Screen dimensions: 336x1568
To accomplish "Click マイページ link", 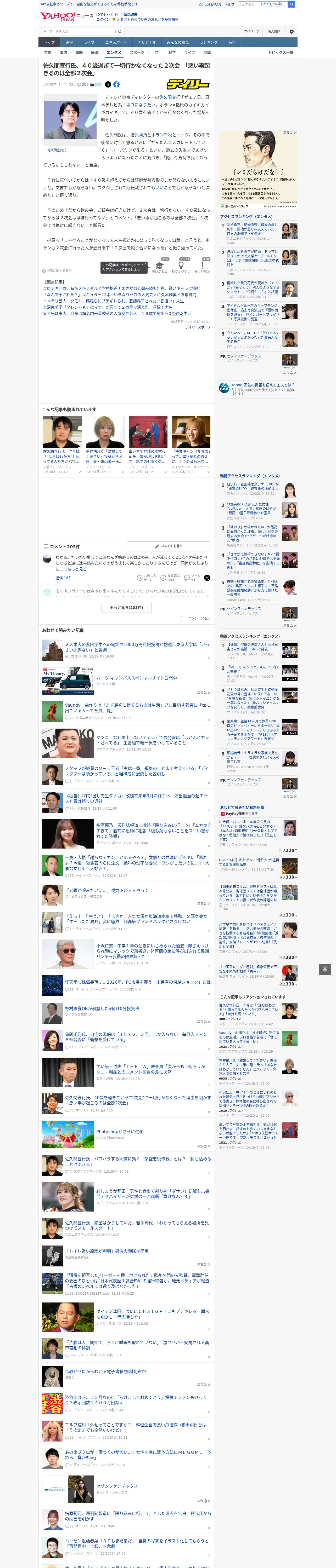I will click(x=251, y=31).
